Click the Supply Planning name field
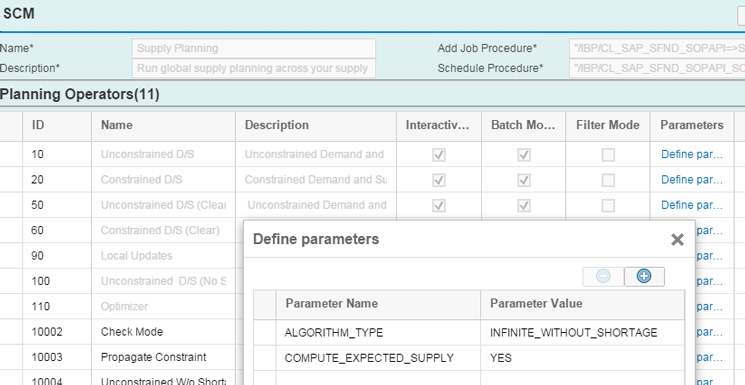The width and height of the screenshot is (745, 385). [x=254, y=48]
